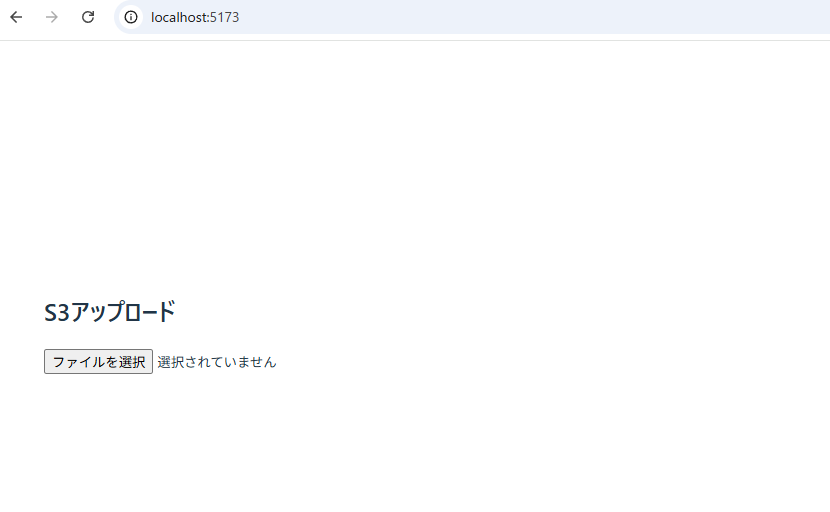Go back using the browser back arrow

tap(16, 17)
